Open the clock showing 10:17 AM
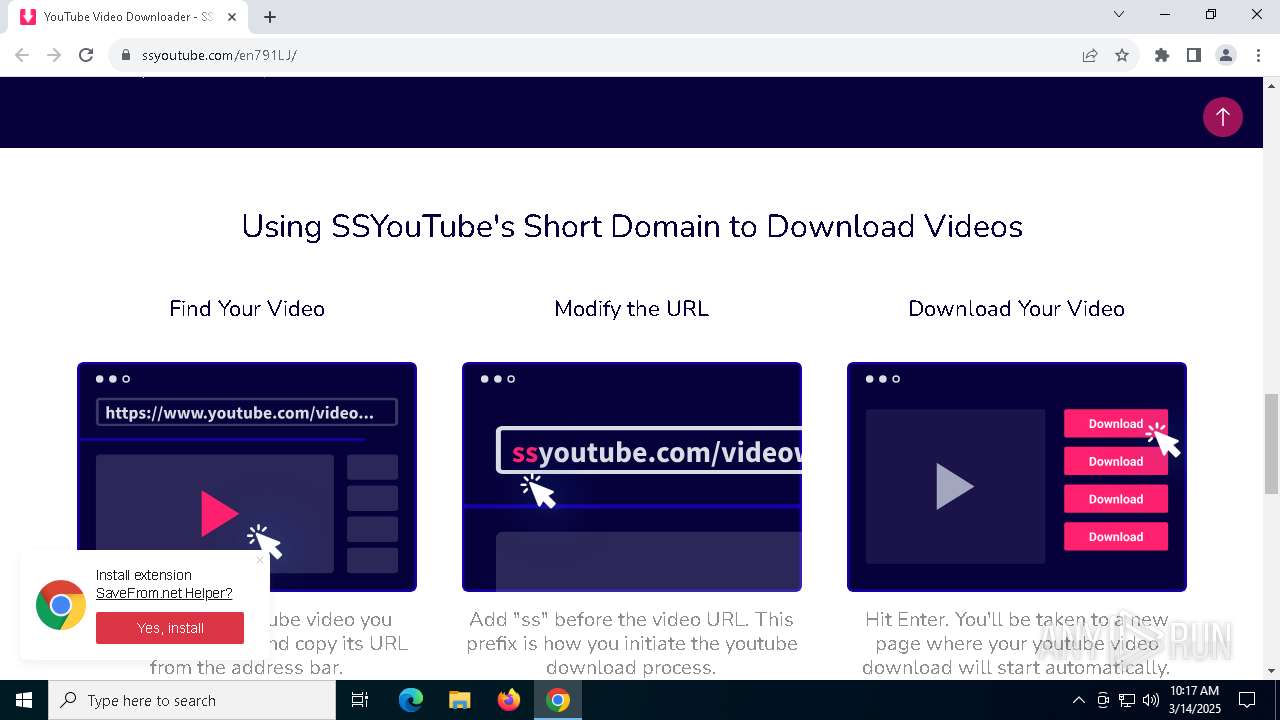The image size is (1280, 720). pyautogui.click(x=1195, y=700)
